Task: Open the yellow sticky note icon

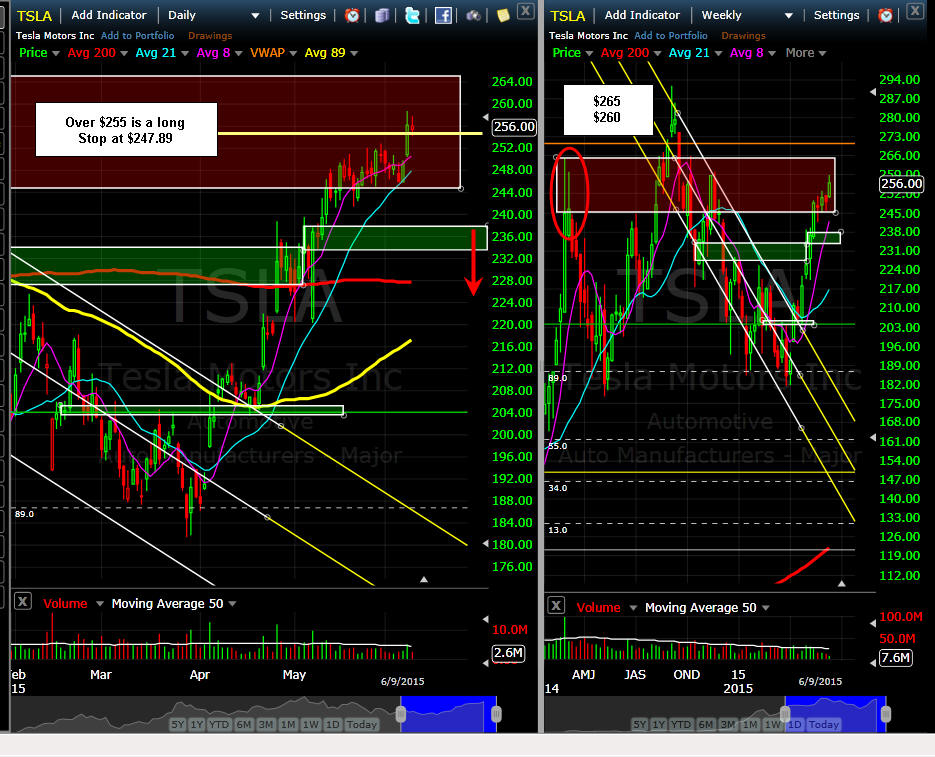Action: click(503, 15)
